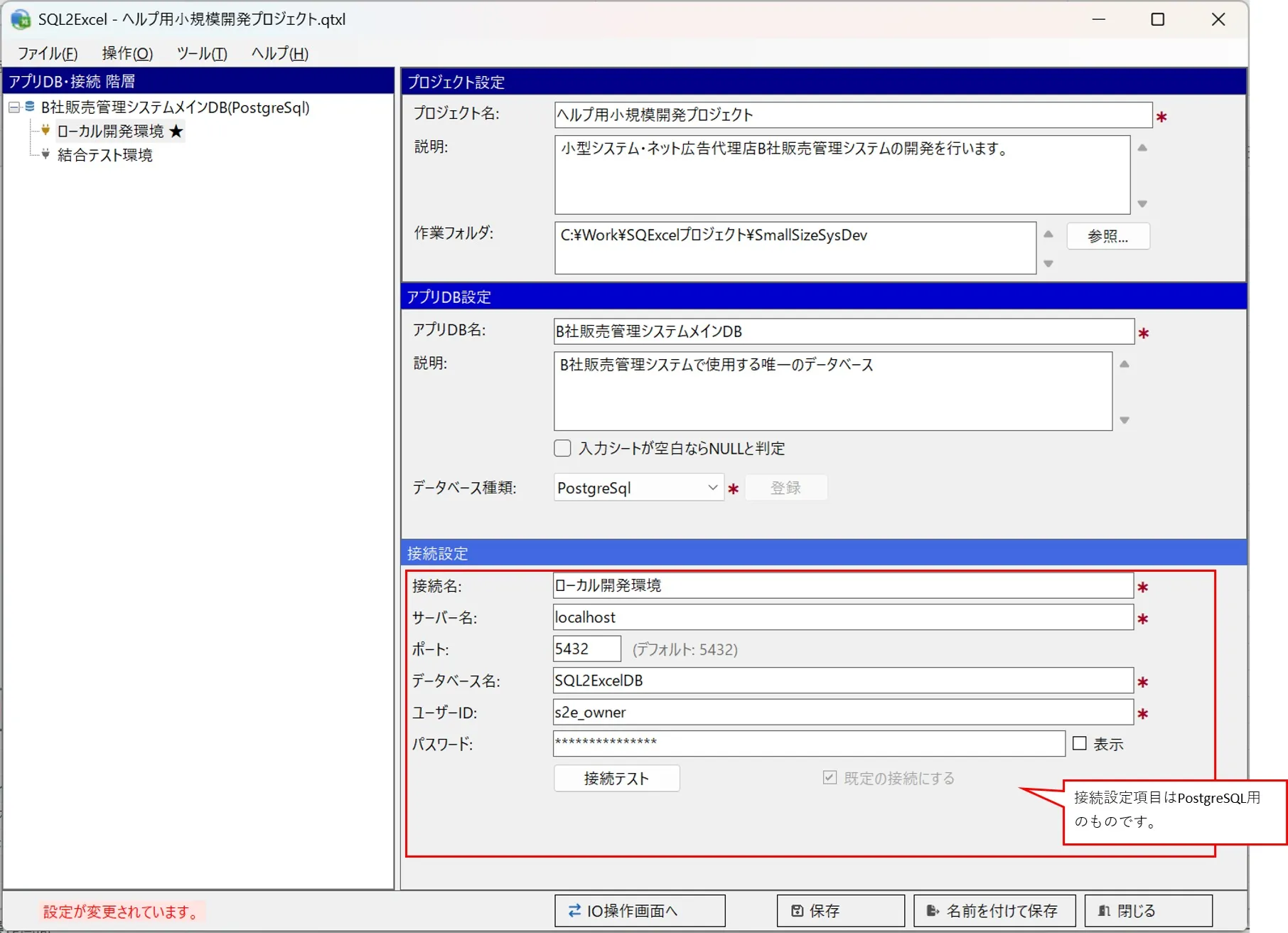
Task: Click the 名前を付けて保存 button
Action: [x=994, y=910]
